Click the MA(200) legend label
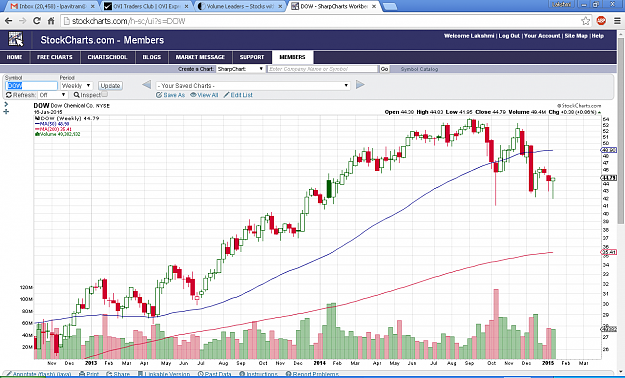The width and height of the screenshot is (625, 378). pos(53,129)
